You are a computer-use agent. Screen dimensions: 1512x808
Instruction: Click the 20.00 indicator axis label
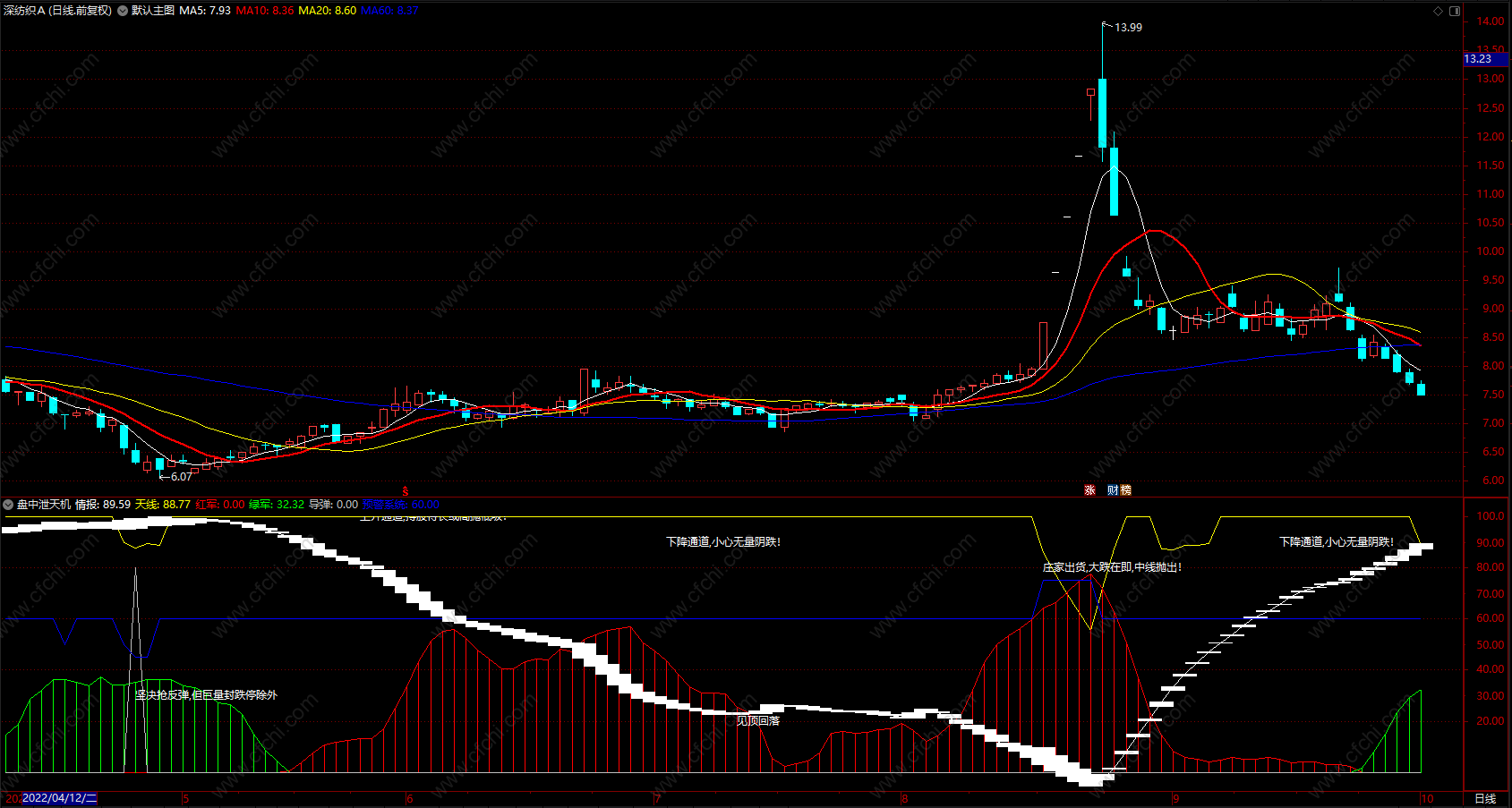[1491, 721]
